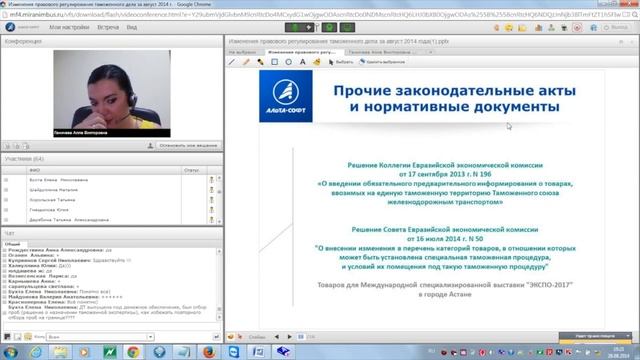Click the eraser clear-drawing icon
The width and height of the screenshot is (640, 360).
point(317,62)
